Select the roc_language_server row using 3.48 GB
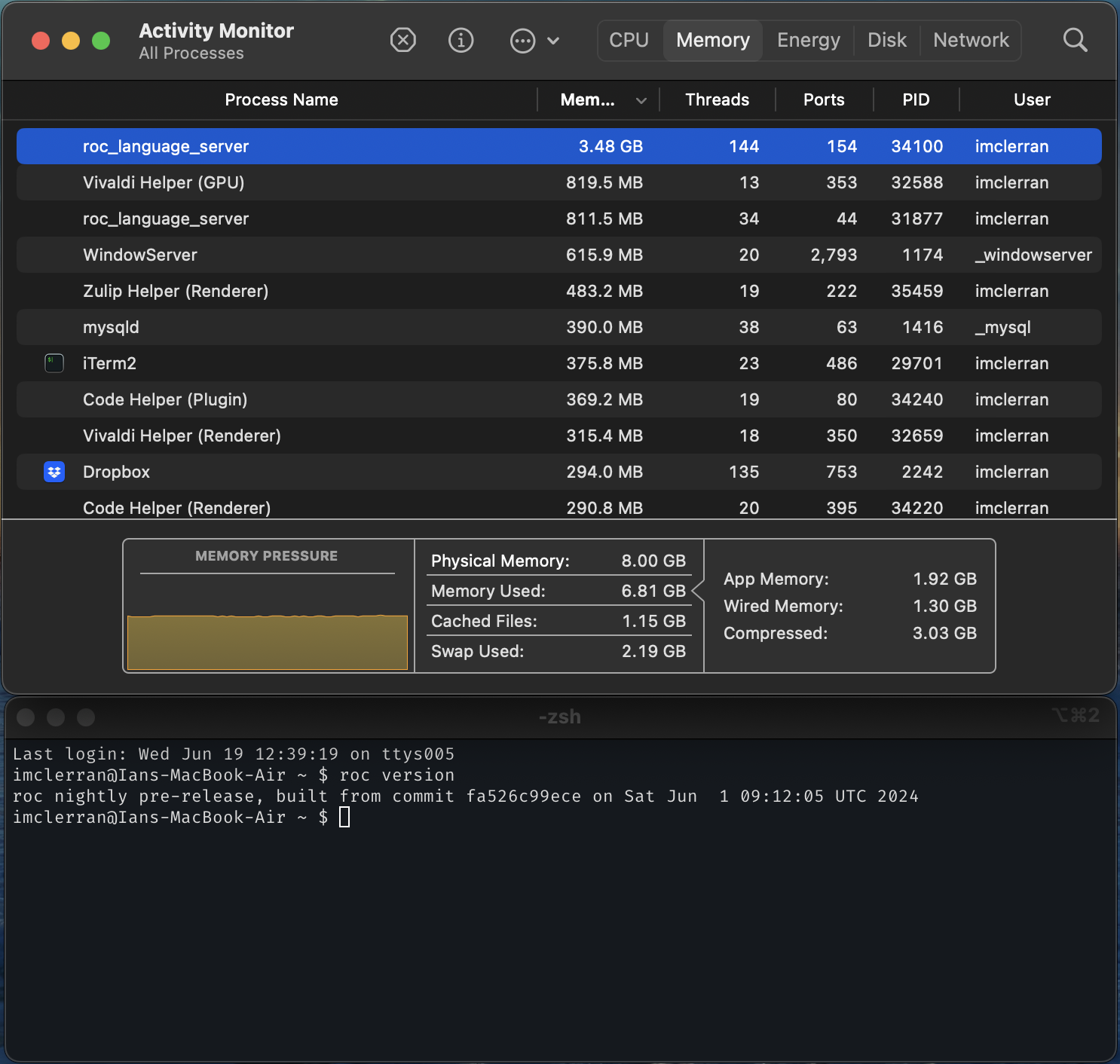 point(559,146)
